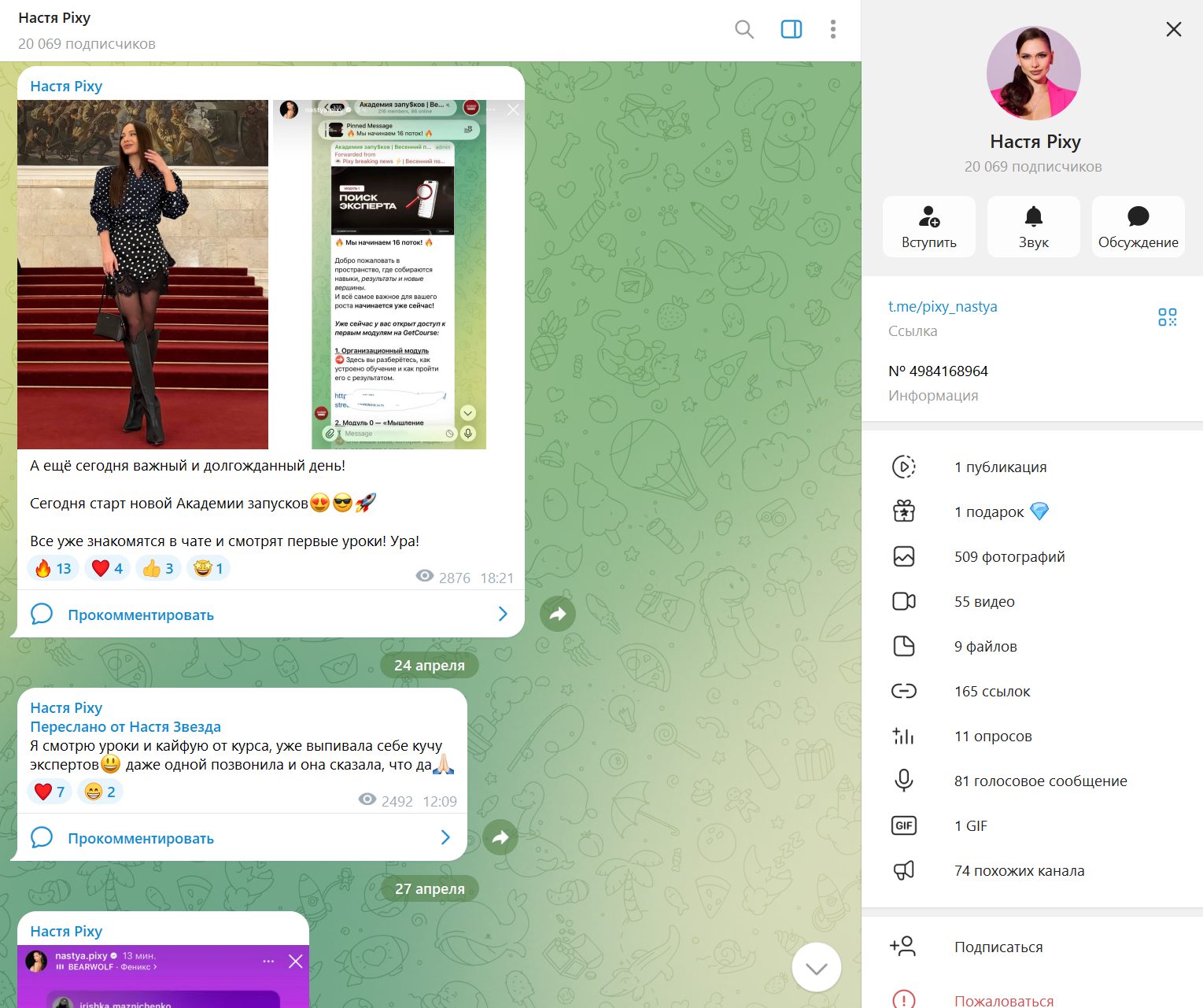Open the Обсуждение discussion button
The image size is (1203, 1008).
tap(1138, 227)
